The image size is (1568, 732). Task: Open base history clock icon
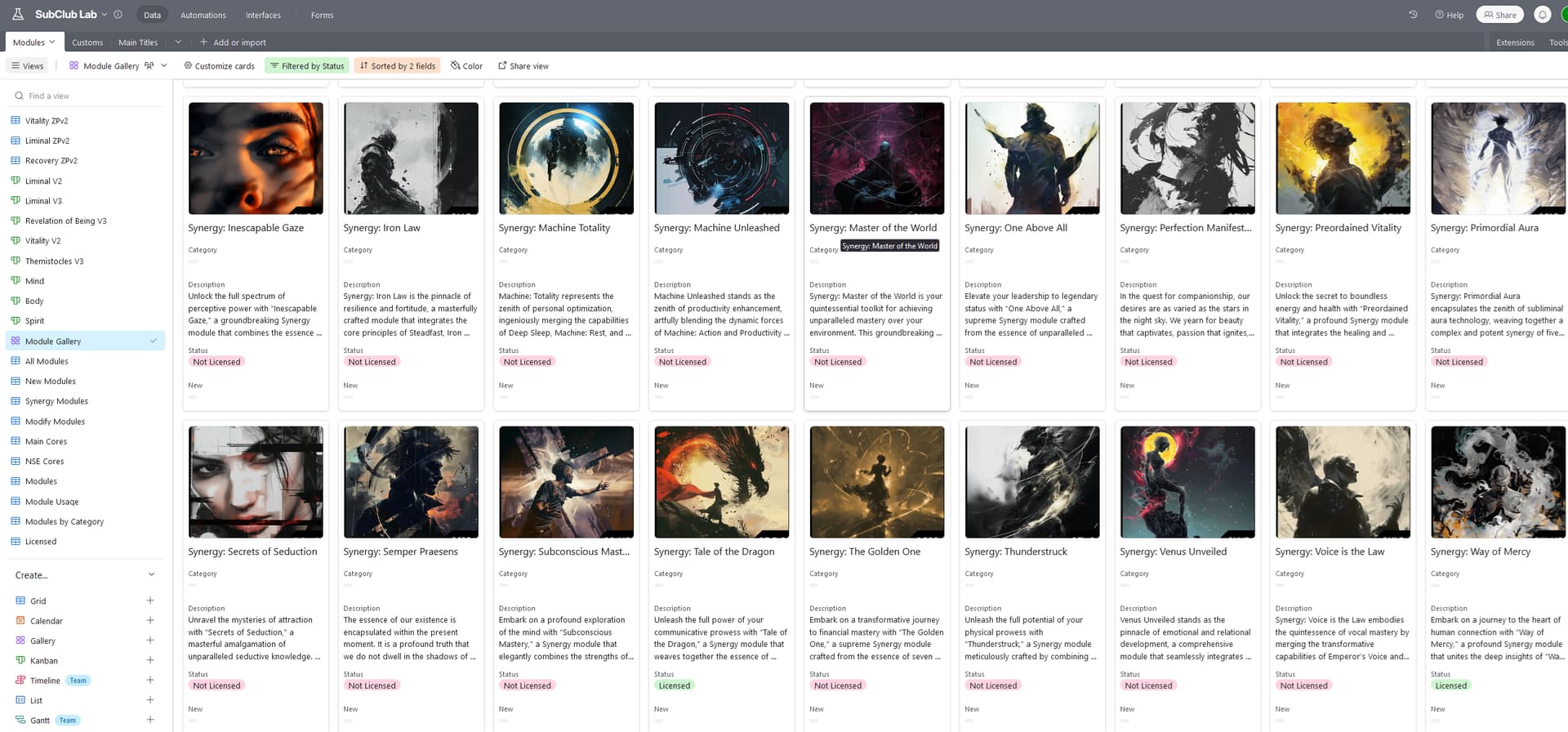1413,15
